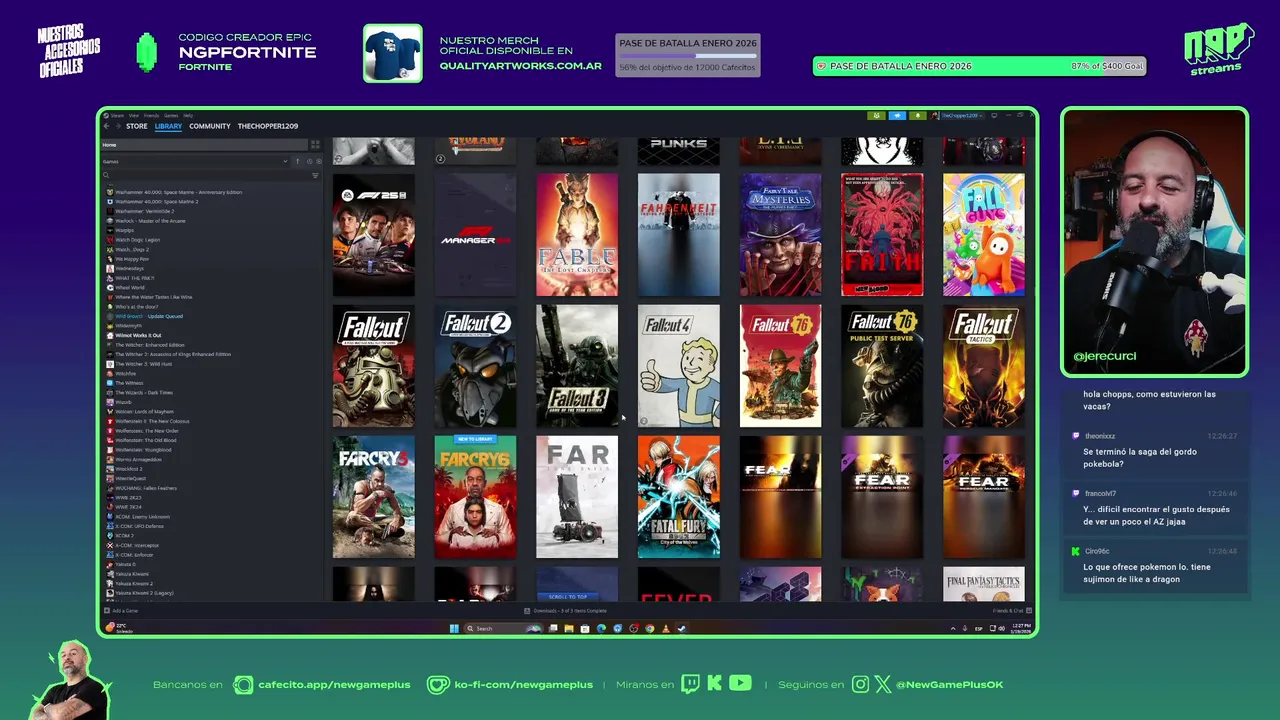Open the FAITH game cover
The image size is (1280, 720).
pos(882,235)
